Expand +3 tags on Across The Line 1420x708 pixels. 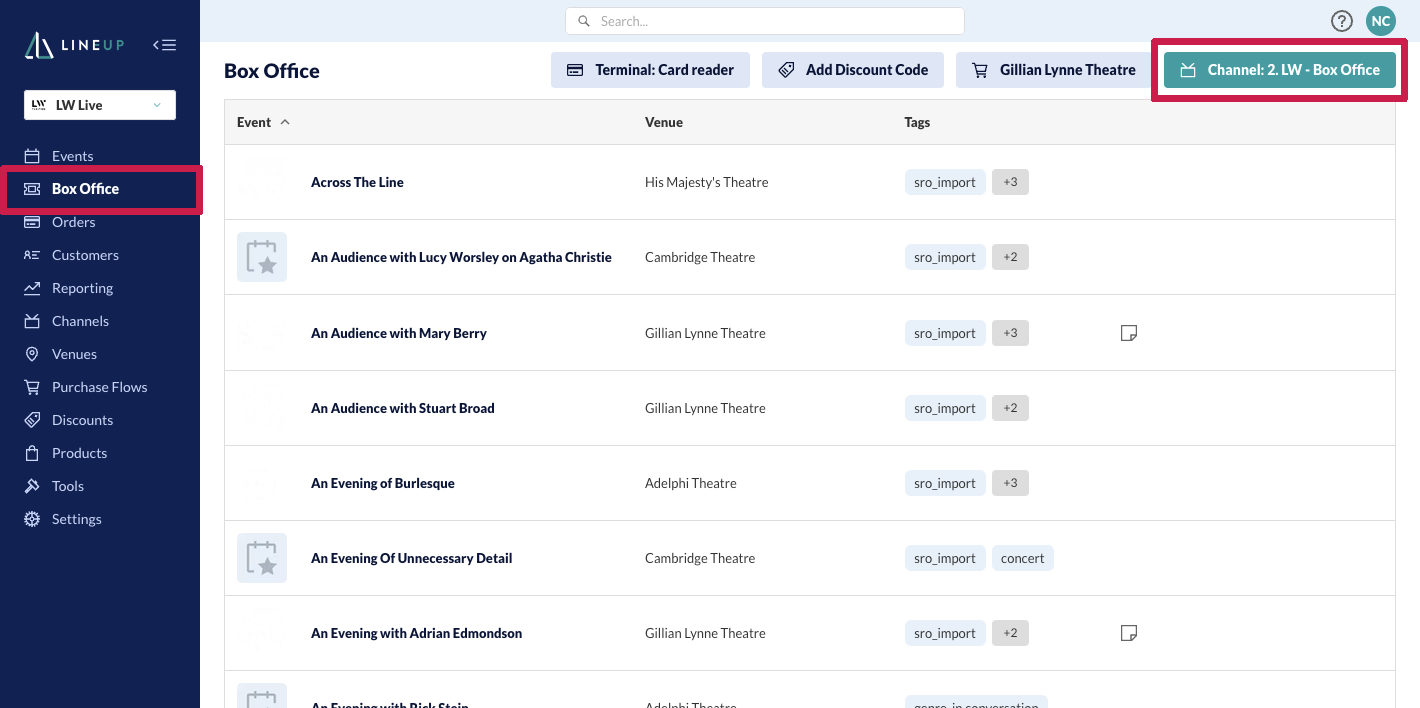pyautogui.click(x=1010, y=182)
